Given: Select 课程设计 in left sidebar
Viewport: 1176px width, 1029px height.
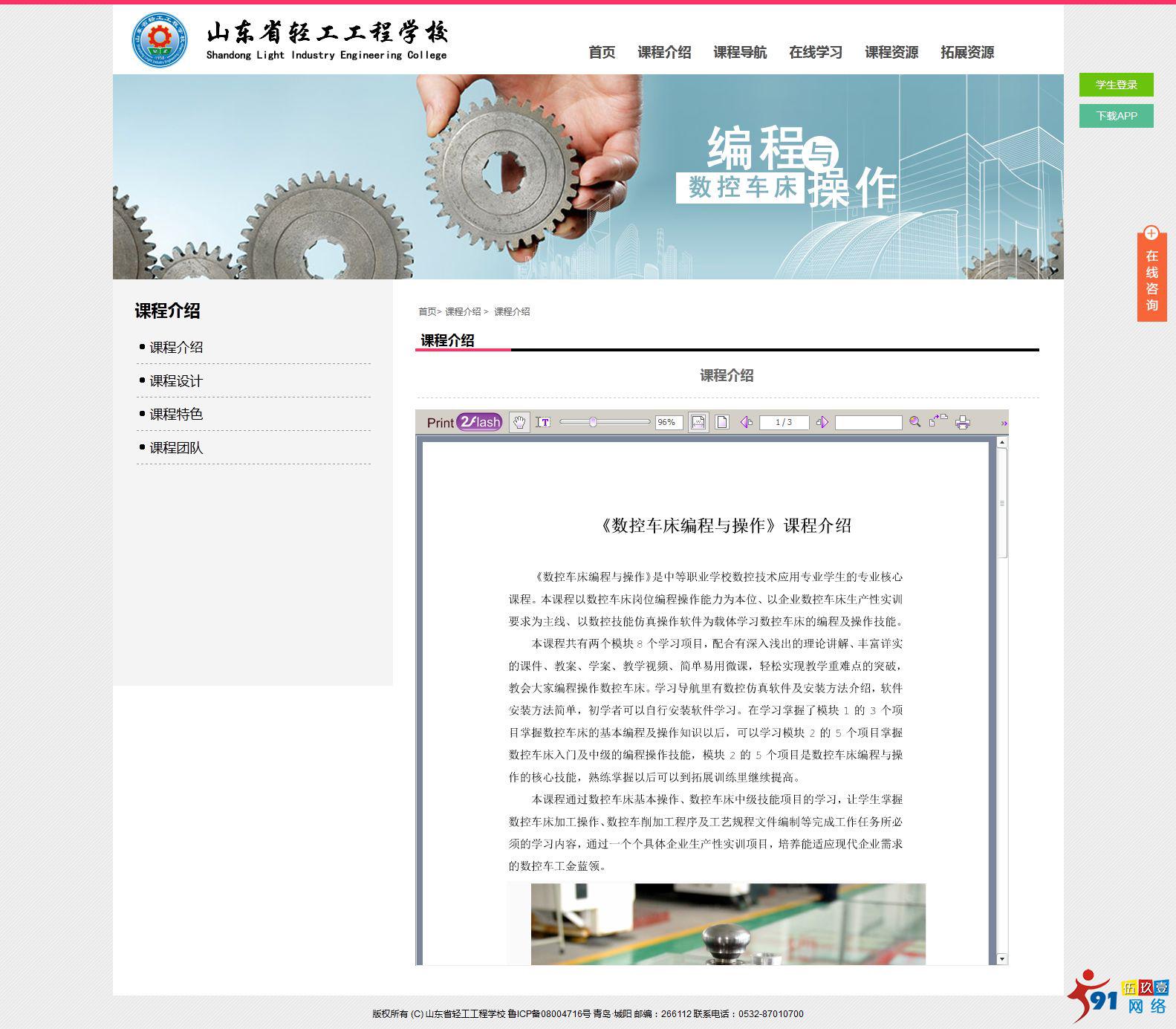Looking at the screenshot, I should click(x=176, y=380).
